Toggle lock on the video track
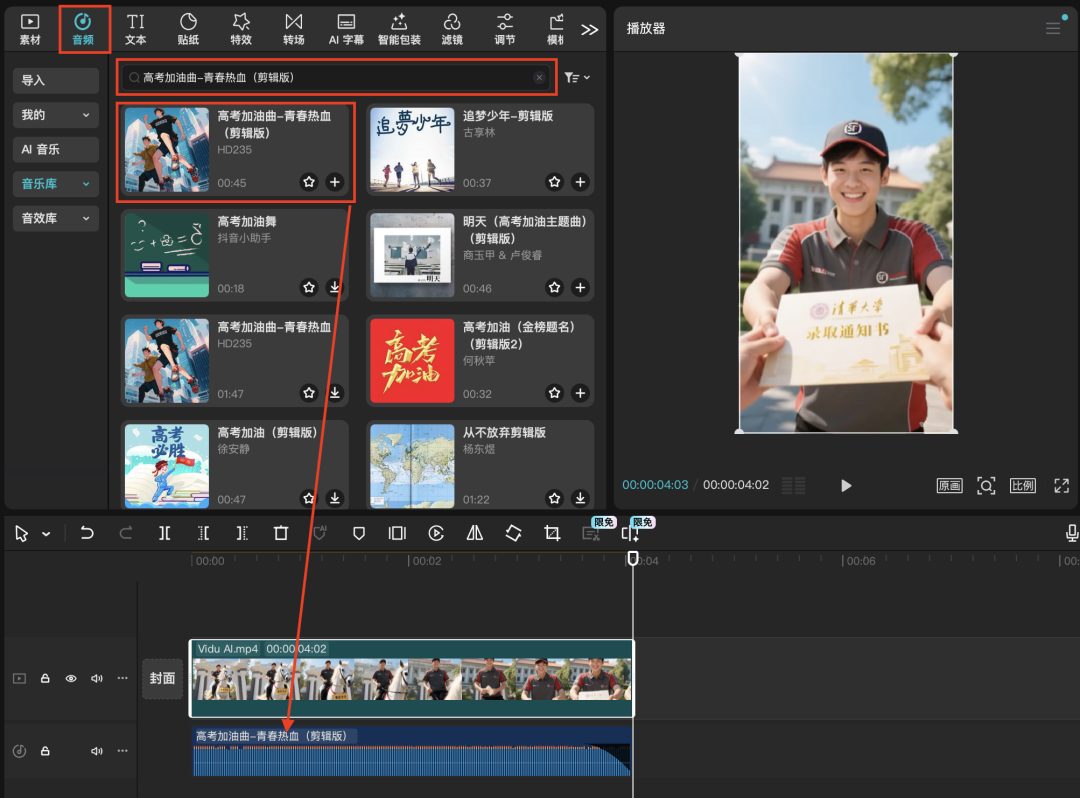This screenshot has width=1080, height=798. click(45, 678)
